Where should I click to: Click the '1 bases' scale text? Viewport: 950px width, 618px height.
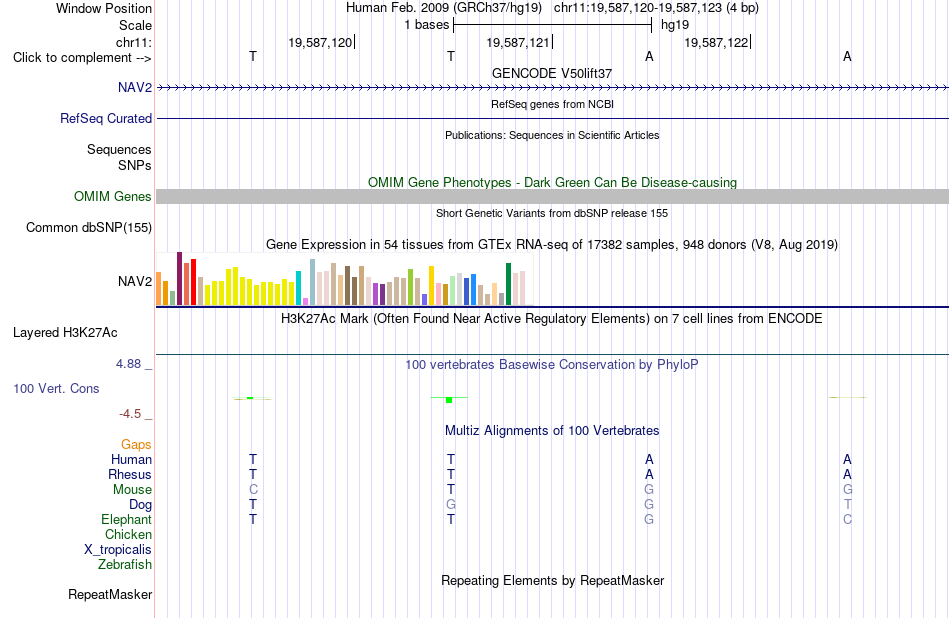click(x=427, y=25)
